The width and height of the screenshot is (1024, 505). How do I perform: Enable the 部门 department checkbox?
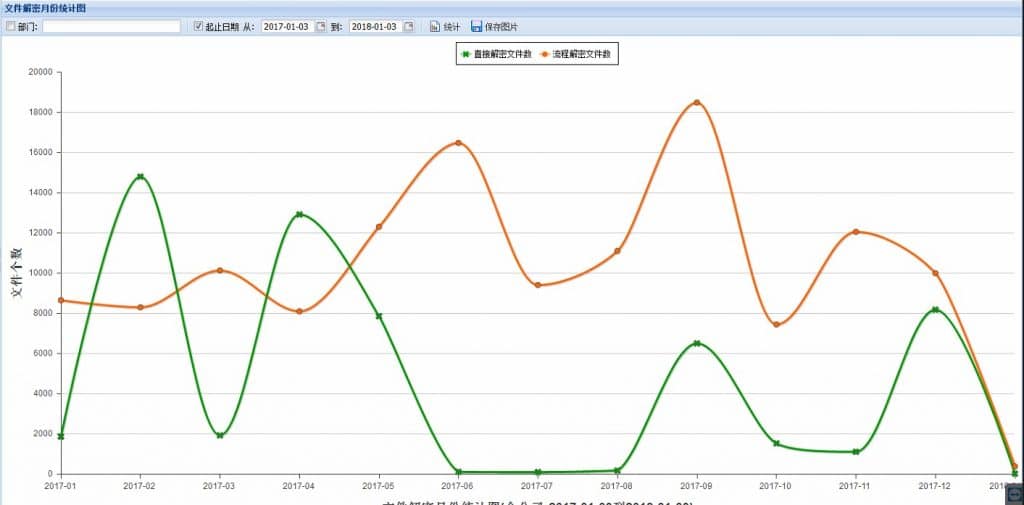click(10, 26)
